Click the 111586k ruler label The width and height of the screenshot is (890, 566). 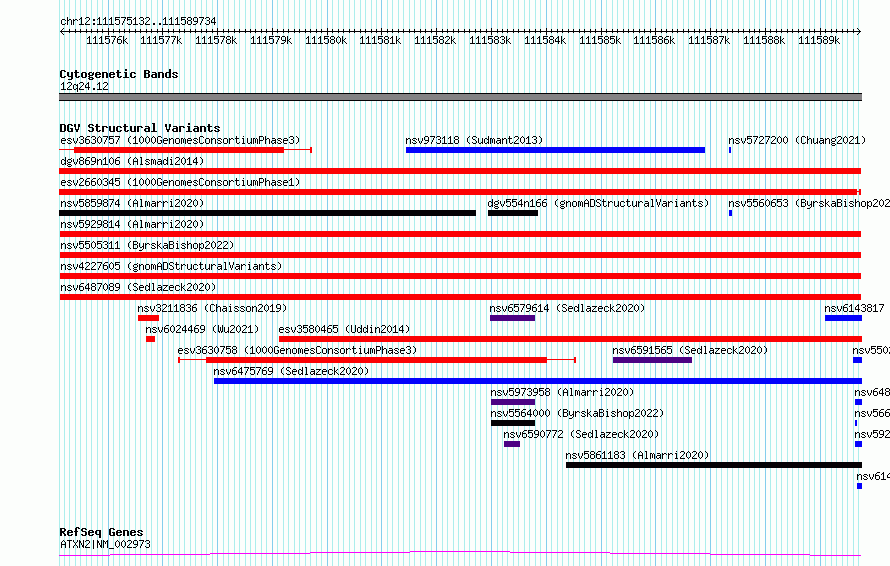pos(654,40)
